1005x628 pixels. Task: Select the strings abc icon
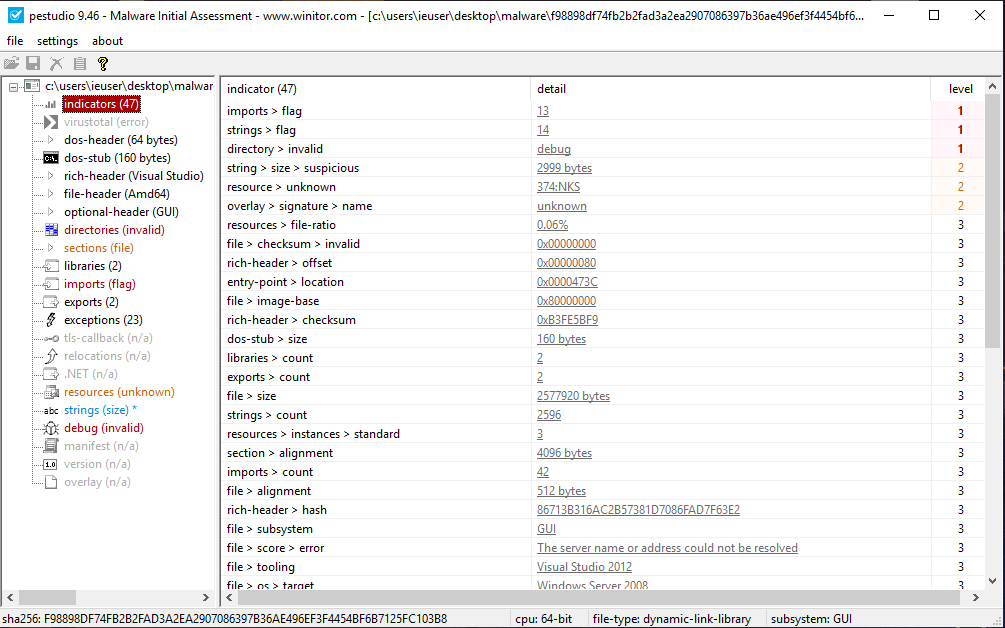tap(51, 410)
